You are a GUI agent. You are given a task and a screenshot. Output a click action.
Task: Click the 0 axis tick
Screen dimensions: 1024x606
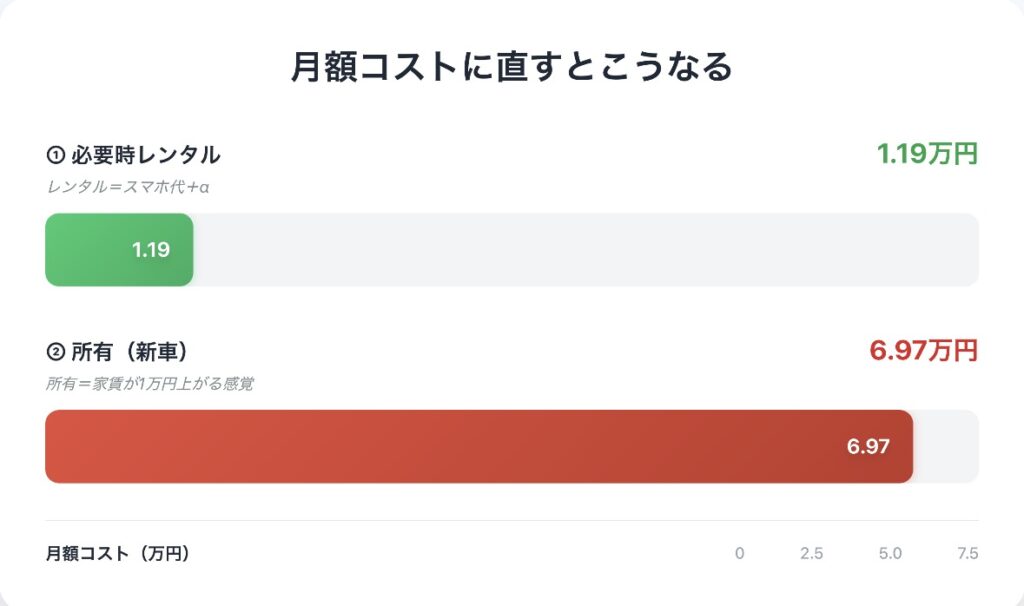739,554
